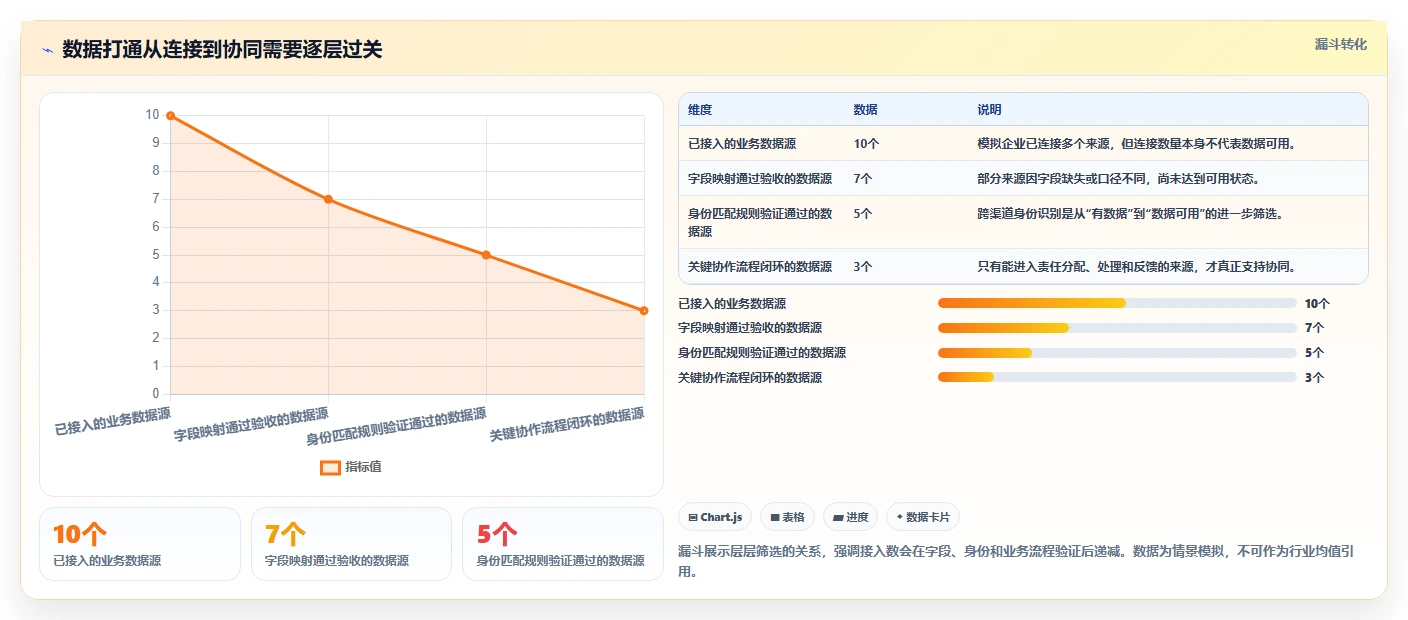Screen dimensions: 1408x620
Task: Click the 数据 column header
Action: 865,110
